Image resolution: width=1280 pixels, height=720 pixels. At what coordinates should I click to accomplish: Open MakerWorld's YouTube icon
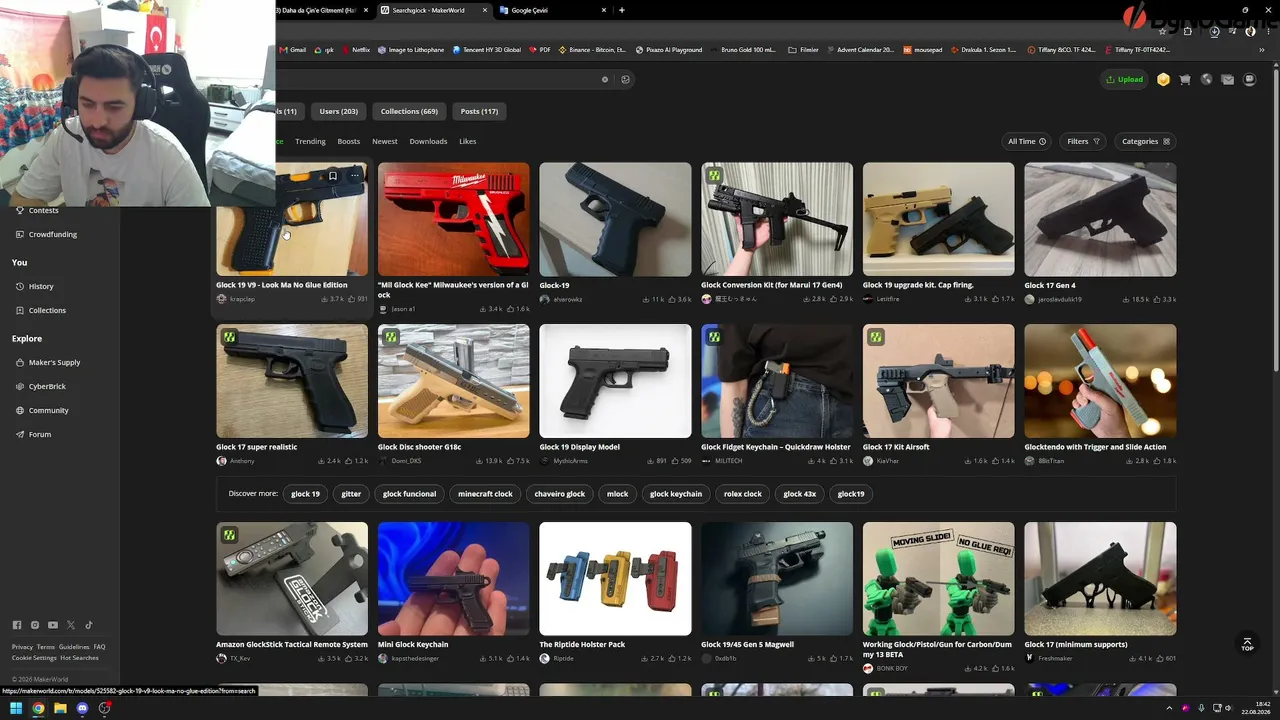[53, 625]
